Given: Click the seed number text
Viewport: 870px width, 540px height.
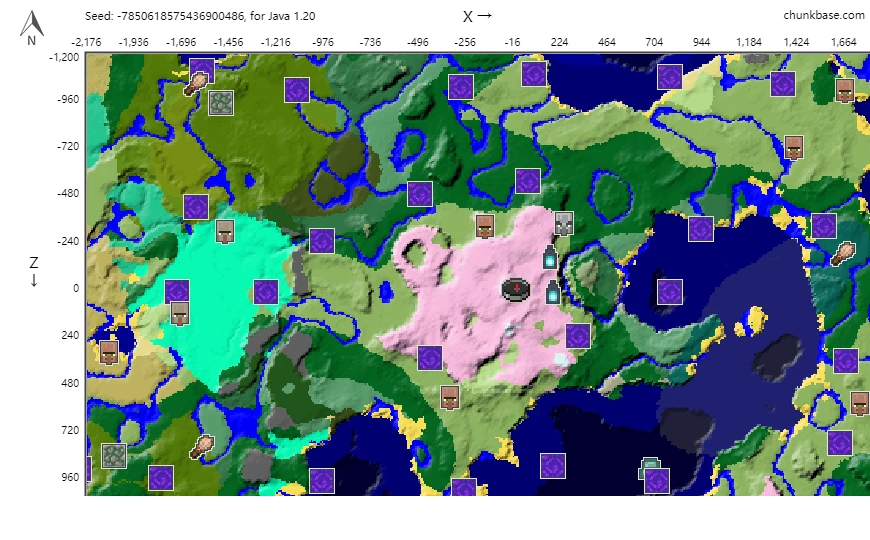Looking at the screenshot, I should point(180,16).
